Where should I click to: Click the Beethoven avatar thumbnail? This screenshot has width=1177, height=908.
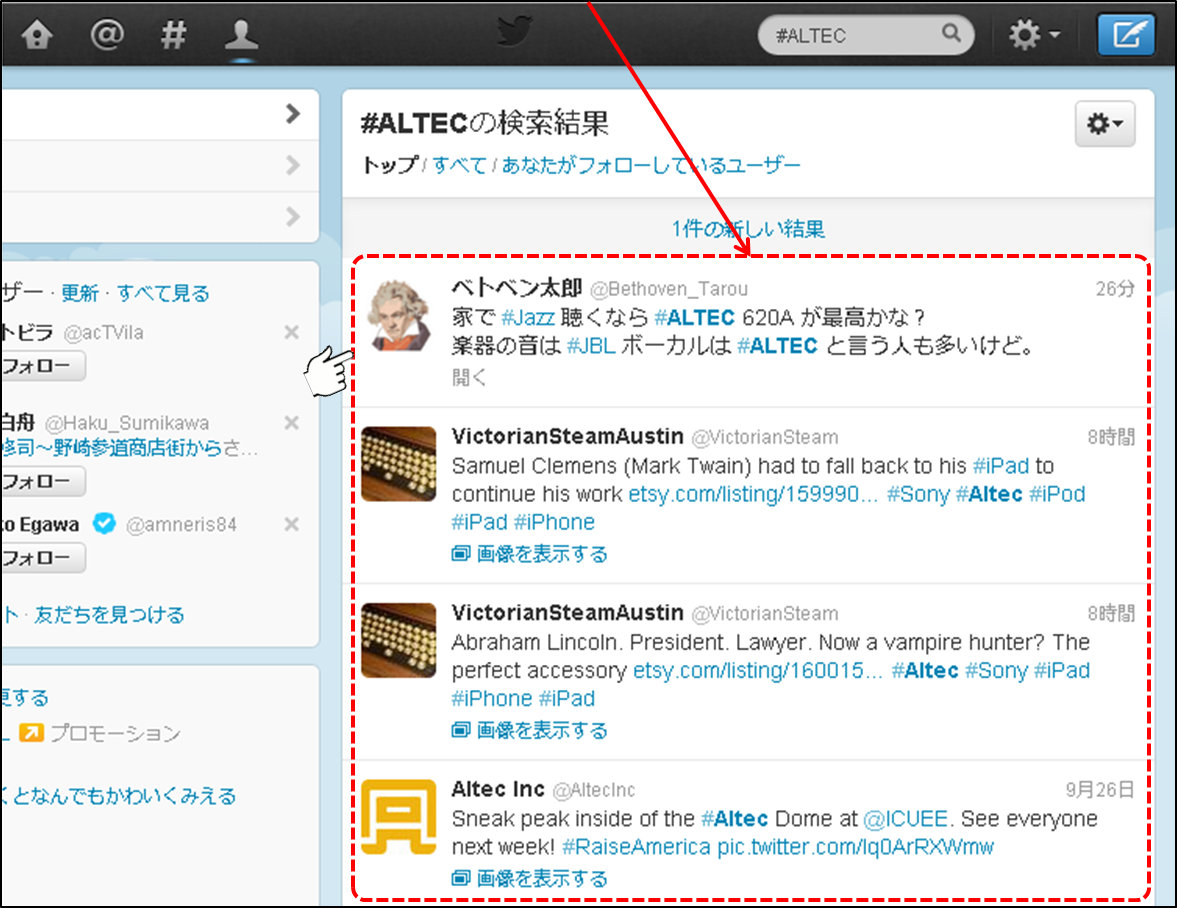[398, 315]
